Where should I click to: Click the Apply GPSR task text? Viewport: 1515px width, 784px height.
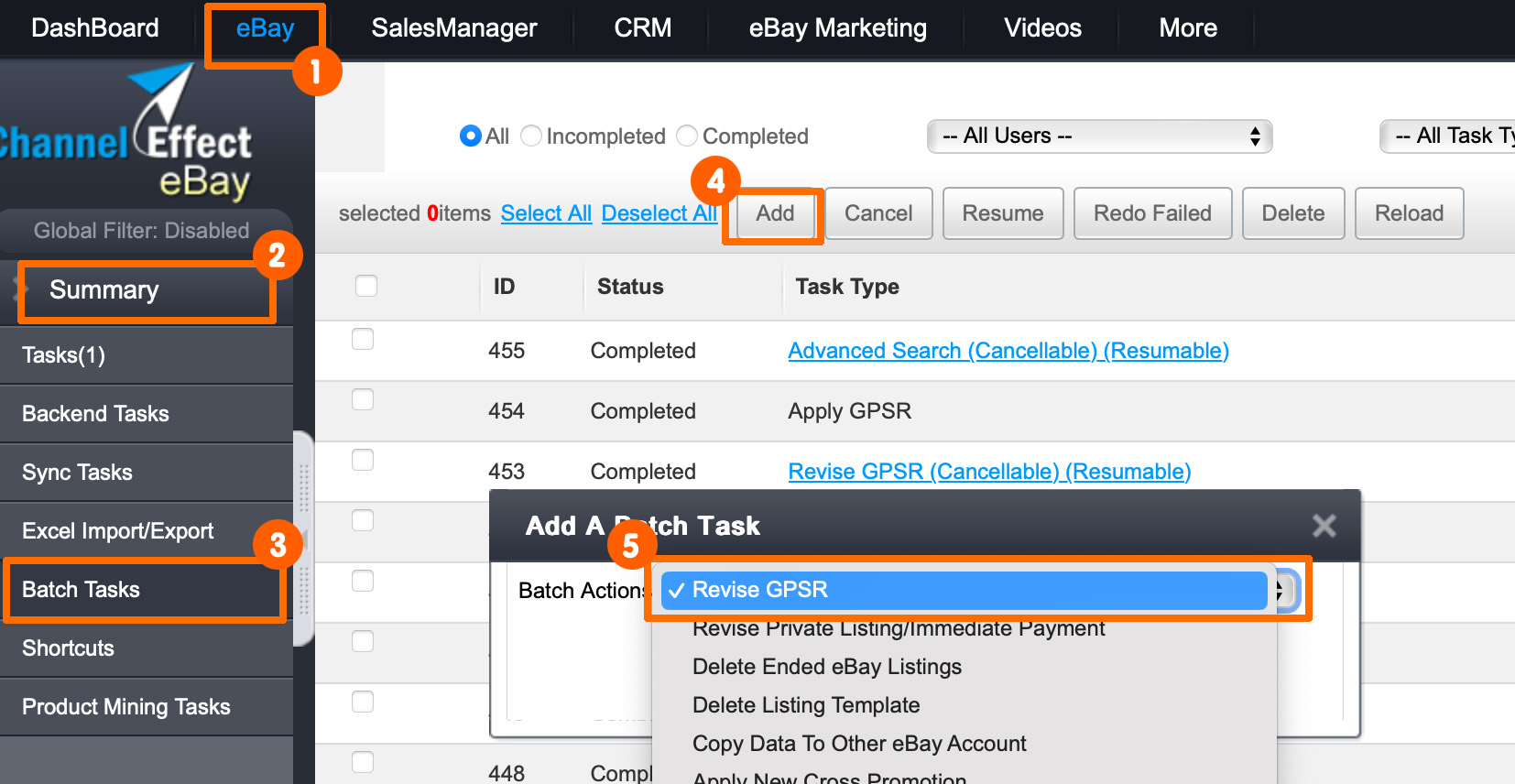click(x=850, y=411)
